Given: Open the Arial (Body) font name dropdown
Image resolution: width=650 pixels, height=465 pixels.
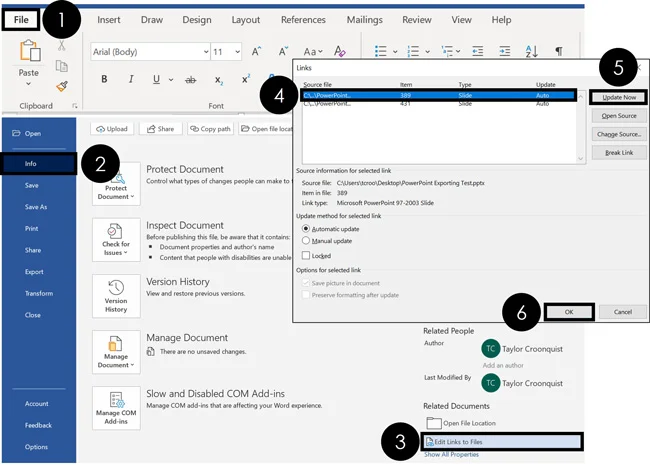Looking at the screenshot, I should tap(206, 52).
